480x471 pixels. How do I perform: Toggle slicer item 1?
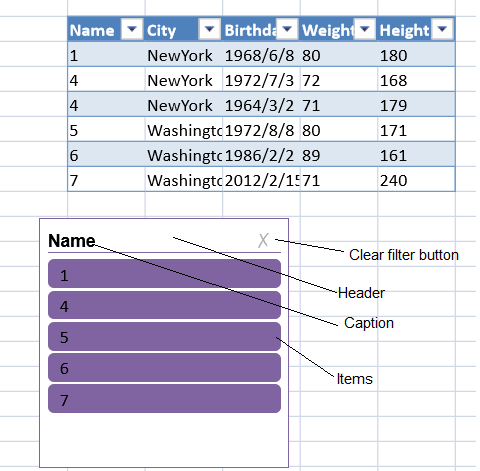[164, 274]
